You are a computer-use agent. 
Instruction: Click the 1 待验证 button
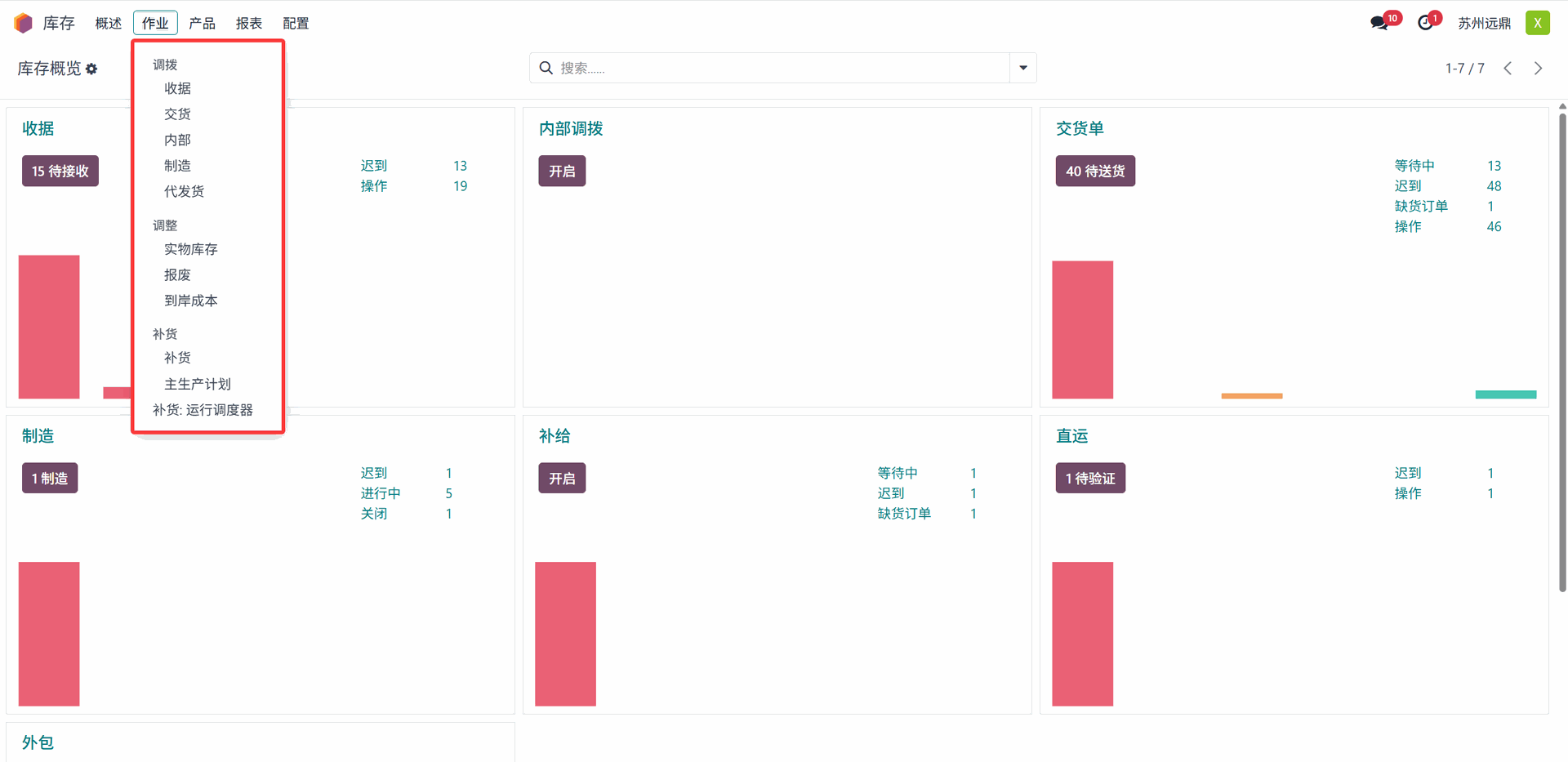(x=1089, y=479)
